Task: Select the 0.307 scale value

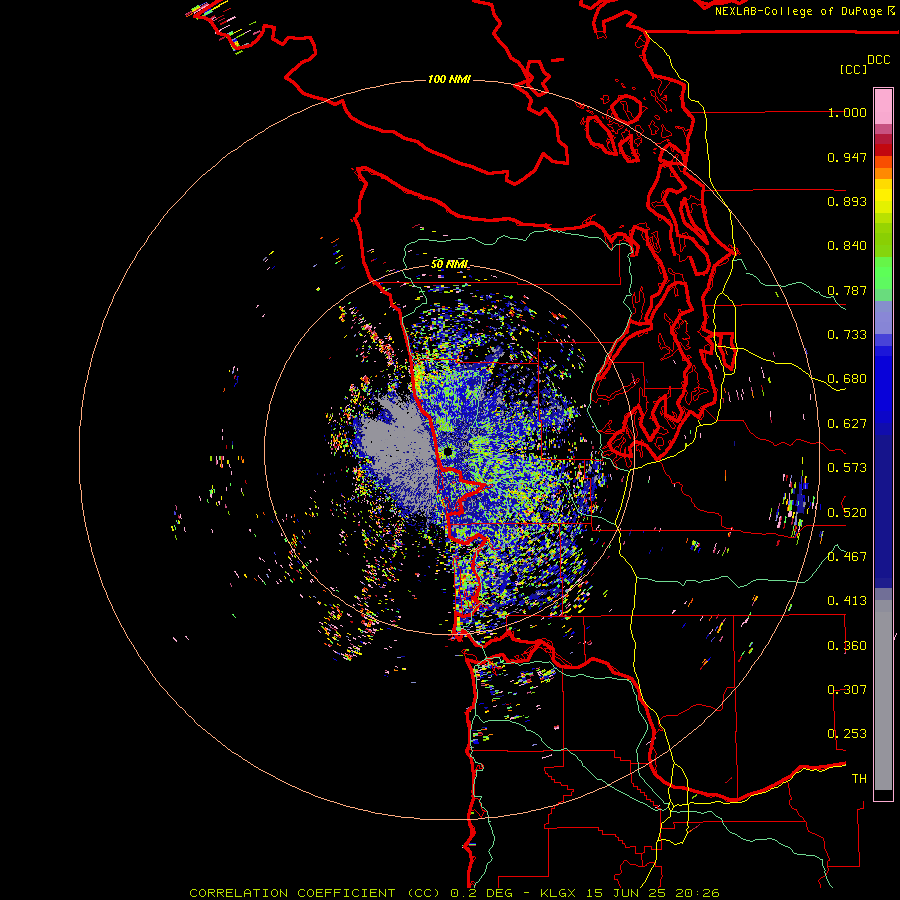Action: (x=847, y=690)
